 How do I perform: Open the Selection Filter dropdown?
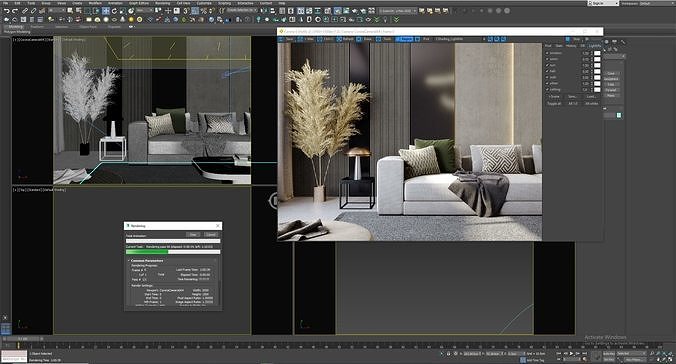coord(56,11)
